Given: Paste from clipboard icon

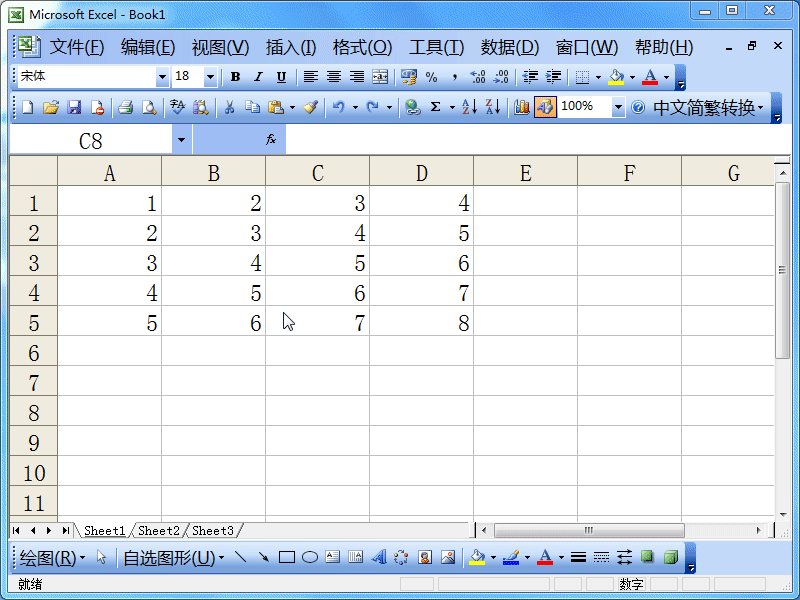Looking at the screenshot, I should point(276,108).
